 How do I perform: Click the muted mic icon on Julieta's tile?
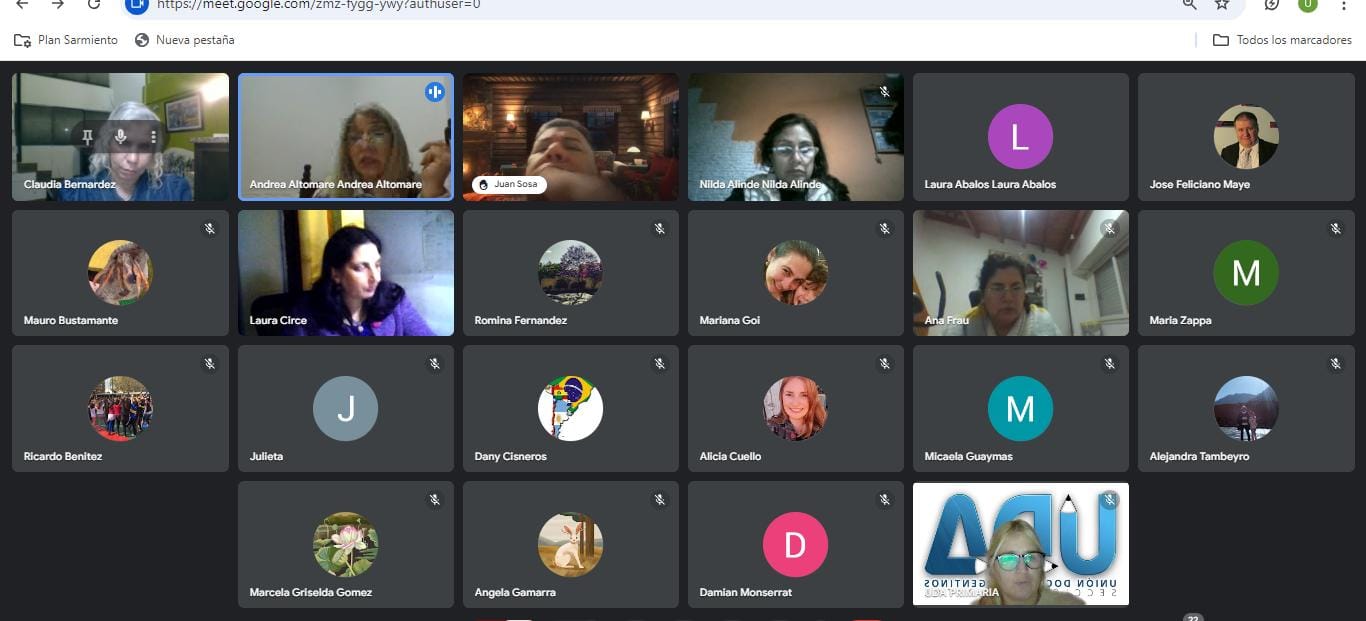[x=434, y=364]
